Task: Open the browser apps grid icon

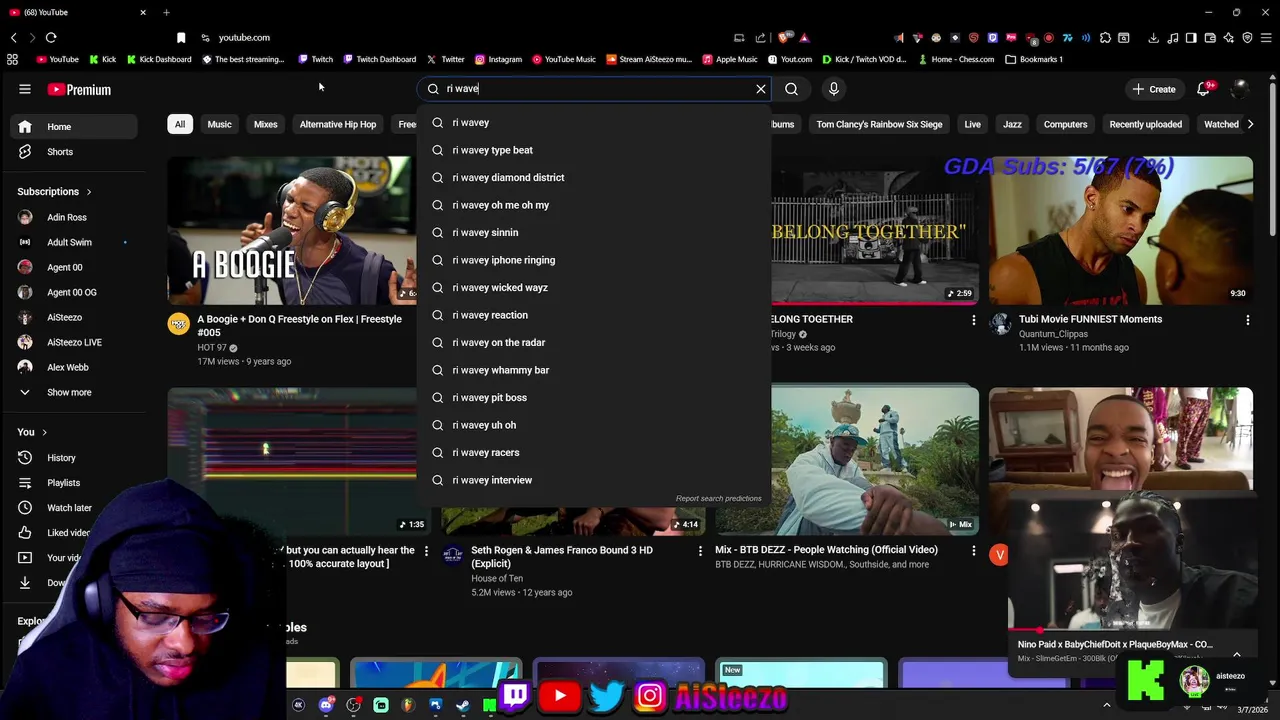Action: (x=12, y=59)
